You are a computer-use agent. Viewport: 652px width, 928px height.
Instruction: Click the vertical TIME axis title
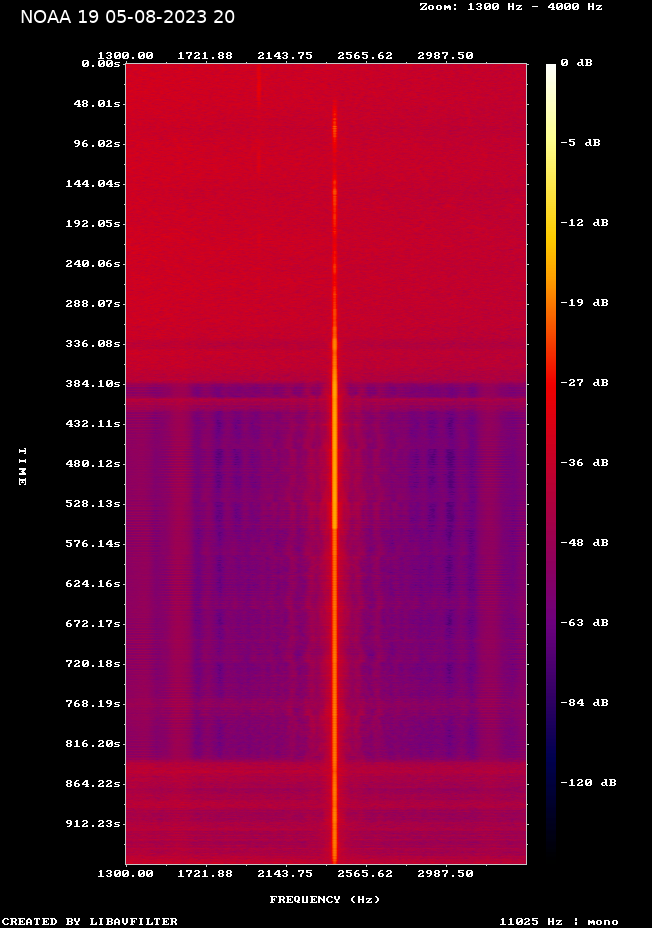coord(22,467)
